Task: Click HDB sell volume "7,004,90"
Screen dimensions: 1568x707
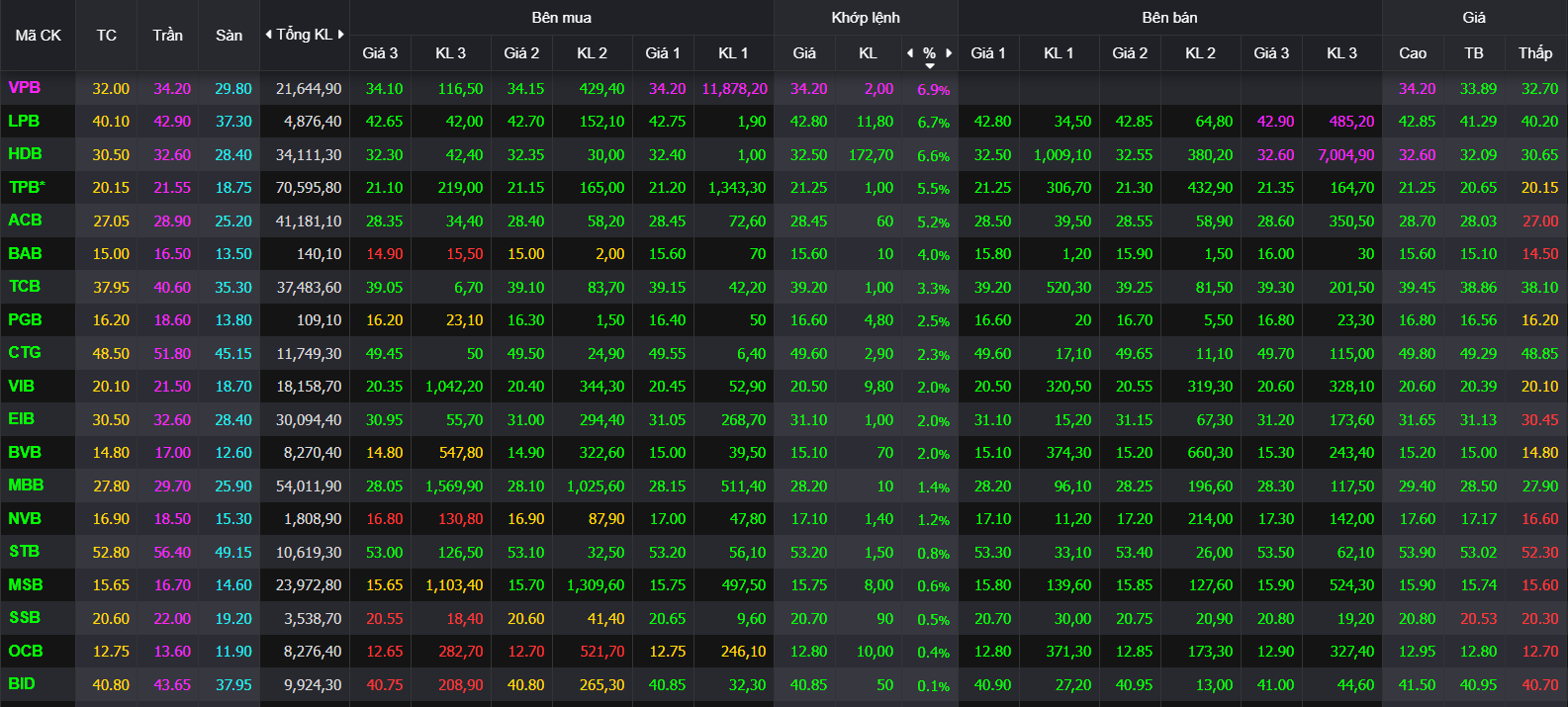Action: tap(1345, 155)
